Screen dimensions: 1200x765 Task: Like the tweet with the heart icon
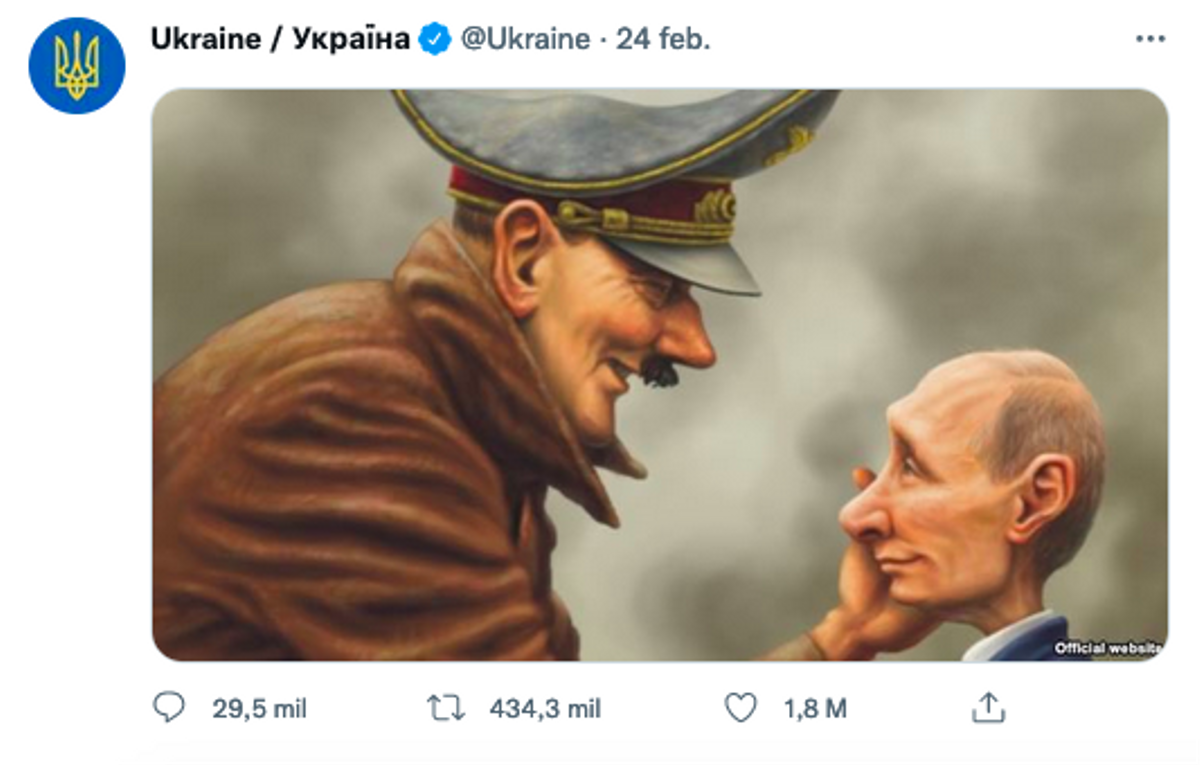(x=740, y=708)
